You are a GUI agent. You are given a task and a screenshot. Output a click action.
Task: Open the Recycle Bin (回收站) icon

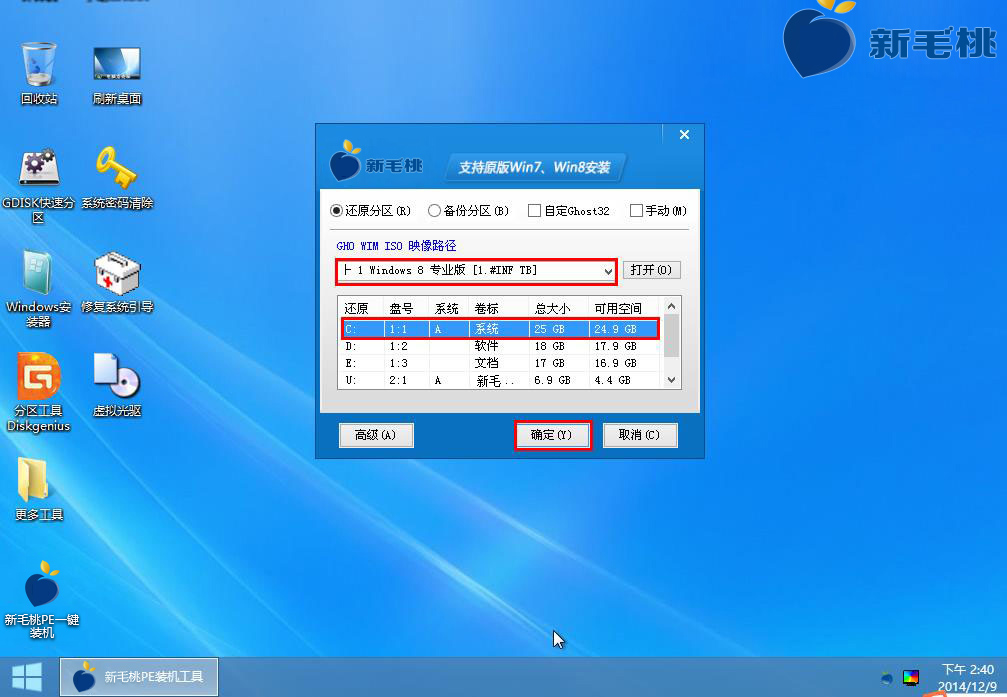click(x=39, y=73)
